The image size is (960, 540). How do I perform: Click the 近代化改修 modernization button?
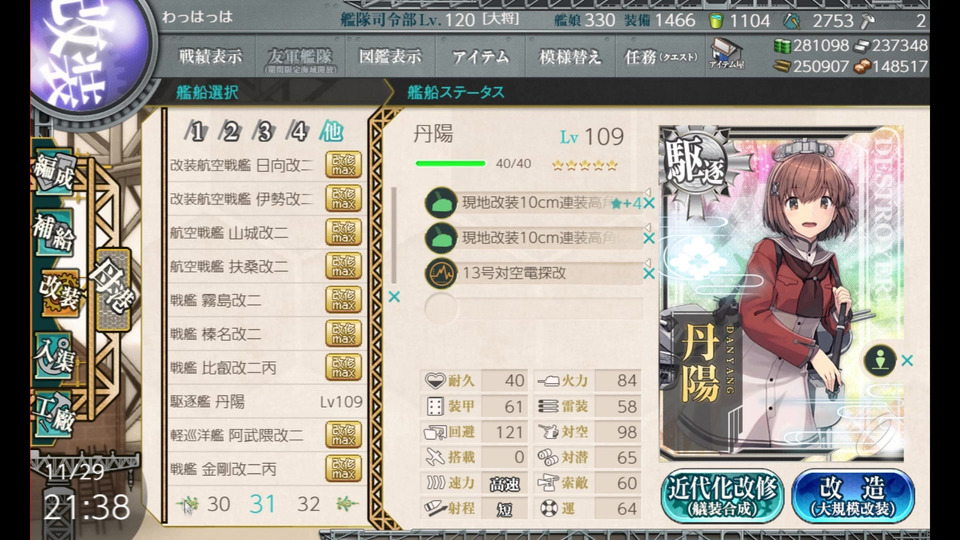pos(722,497)
